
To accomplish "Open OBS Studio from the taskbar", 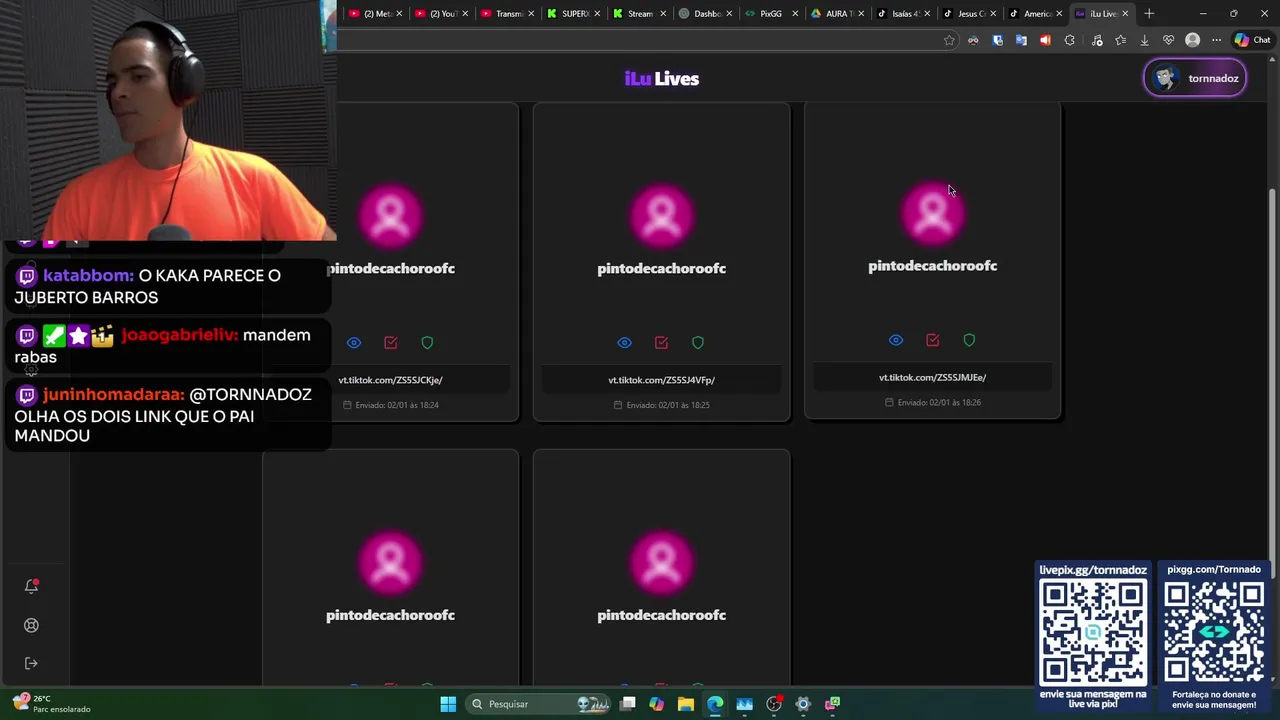I will [x=773, y=704].
